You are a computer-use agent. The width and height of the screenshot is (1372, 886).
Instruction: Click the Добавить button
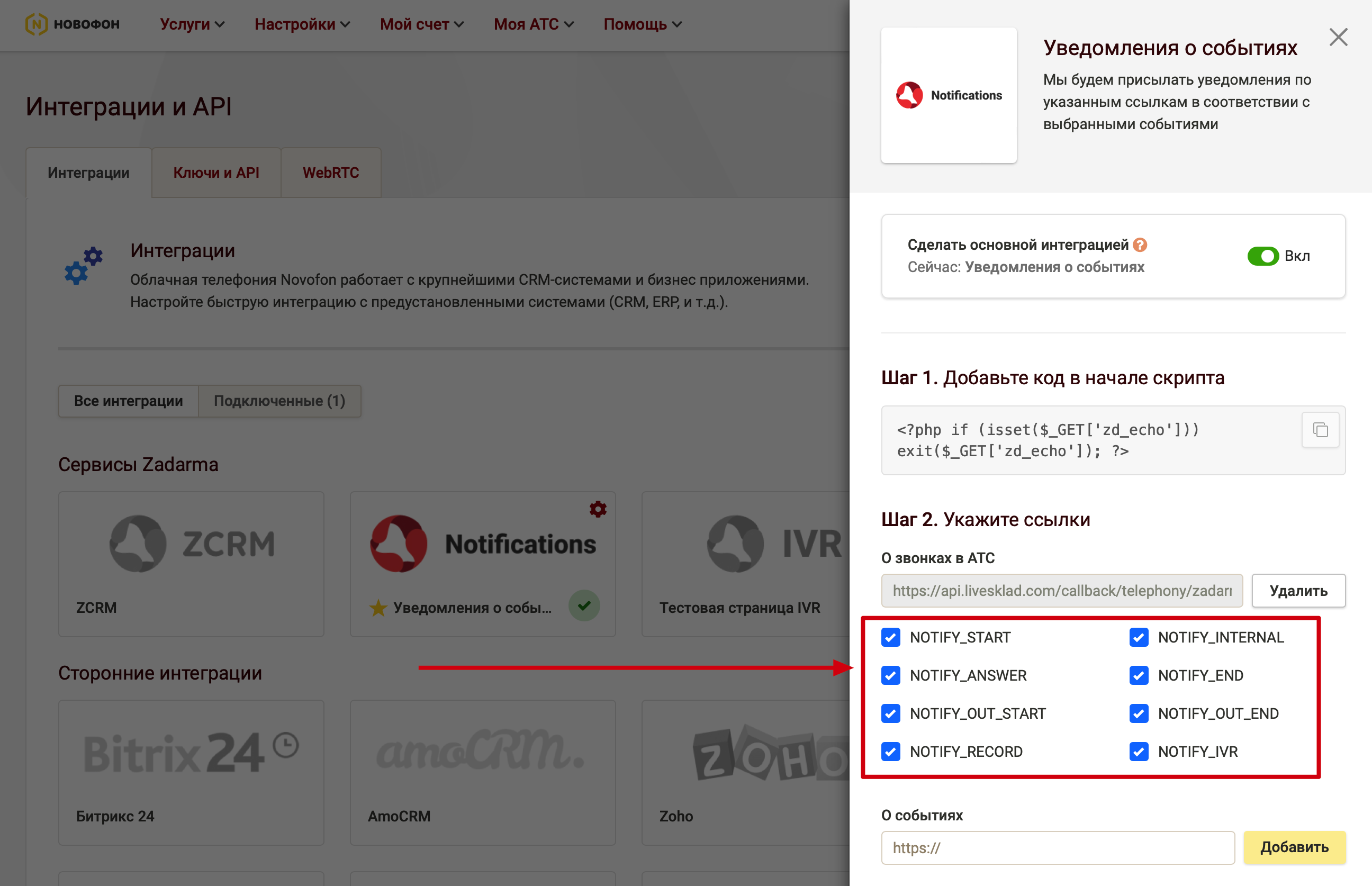(1294, 847)
